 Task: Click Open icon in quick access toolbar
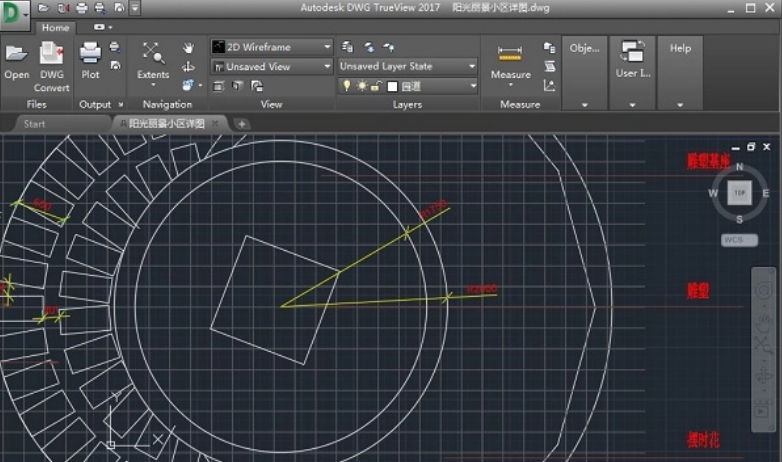(44, 8)
